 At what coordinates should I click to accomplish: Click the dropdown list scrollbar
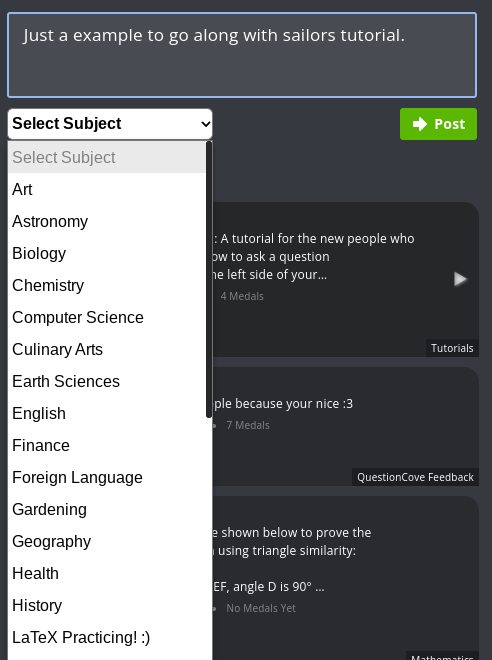209,279
